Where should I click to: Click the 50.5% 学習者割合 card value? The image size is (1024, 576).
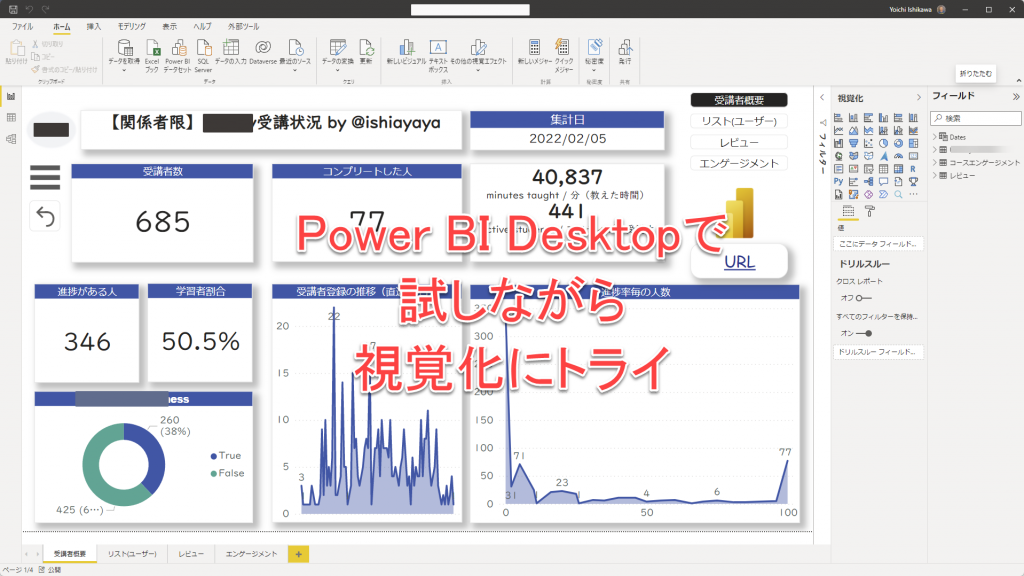click(x=200, y=341)
